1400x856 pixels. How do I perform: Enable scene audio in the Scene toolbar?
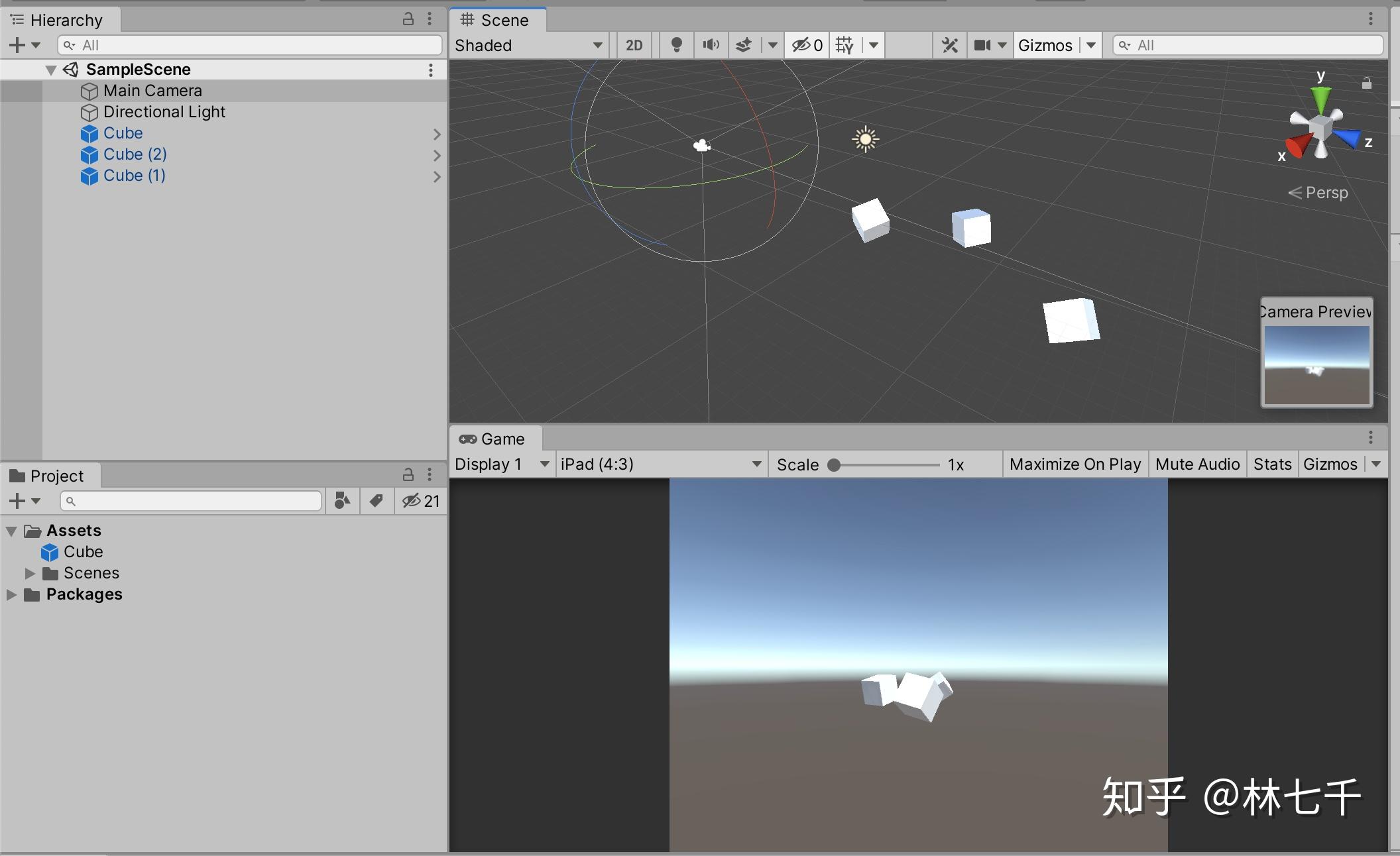click(x=709, y=44)
